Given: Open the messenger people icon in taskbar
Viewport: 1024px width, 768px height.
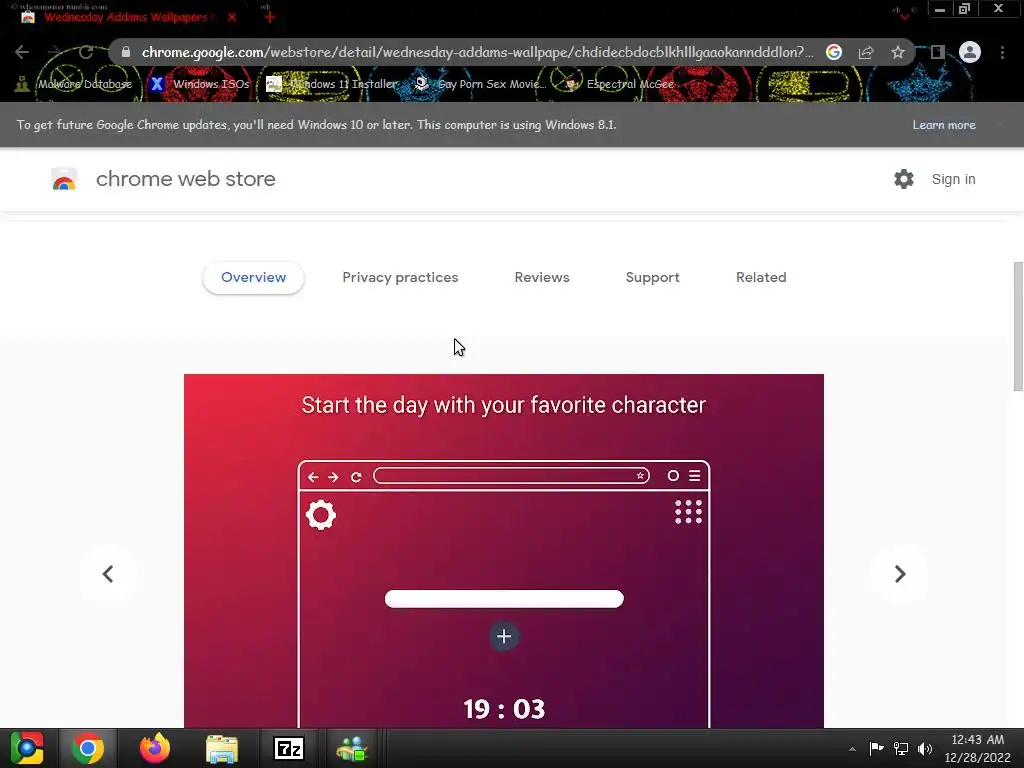Looking at the screenshot, I should click(x=353, y=748).
